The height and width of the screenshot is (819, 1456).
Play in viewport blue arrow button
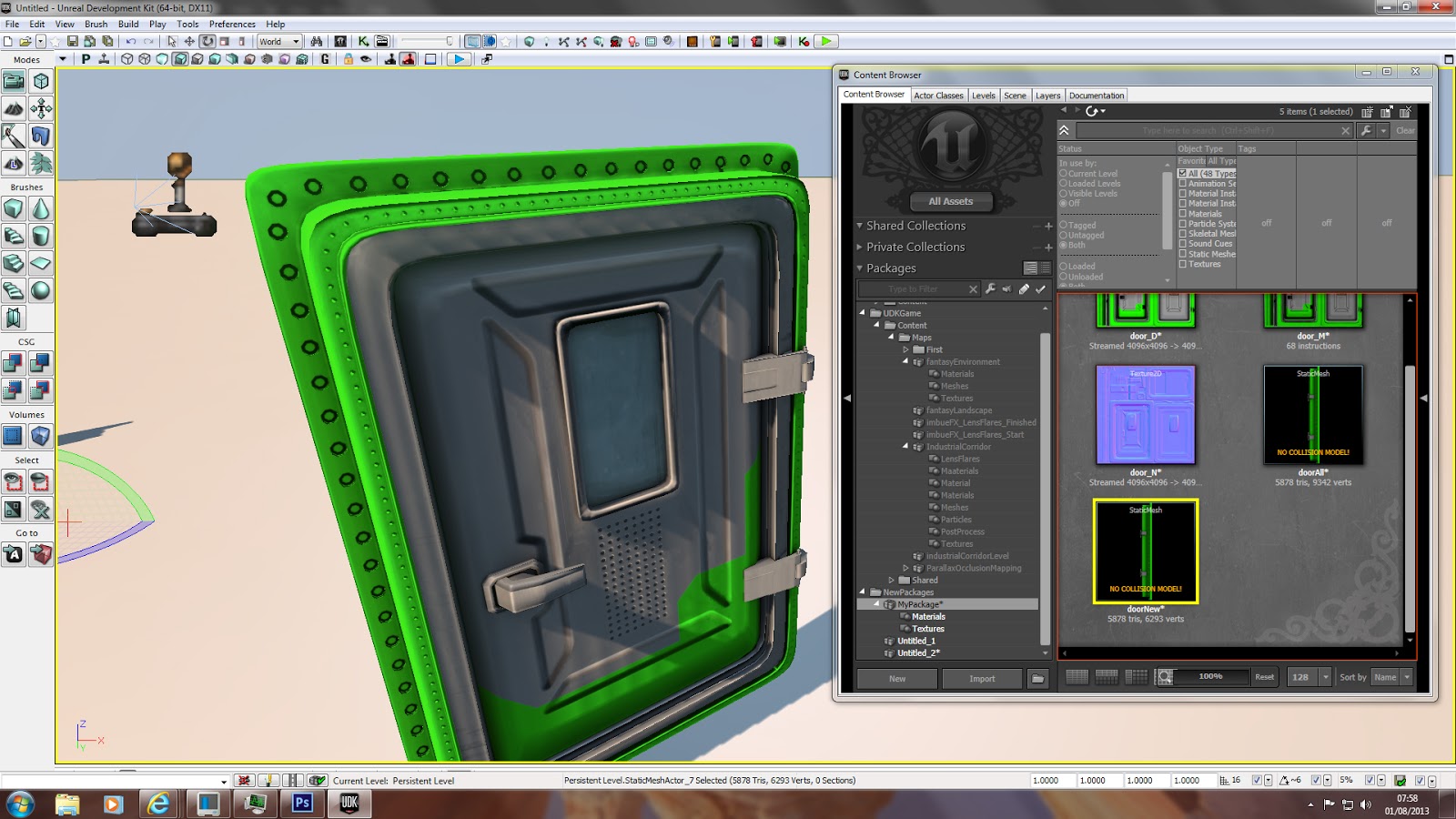pyautogui.click(x=460, y=59)
